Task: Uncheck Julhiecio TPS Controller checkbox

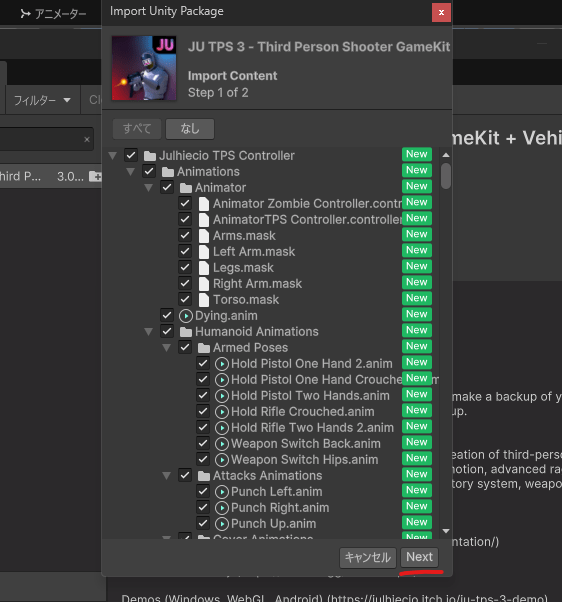Action: click(131, 155)
